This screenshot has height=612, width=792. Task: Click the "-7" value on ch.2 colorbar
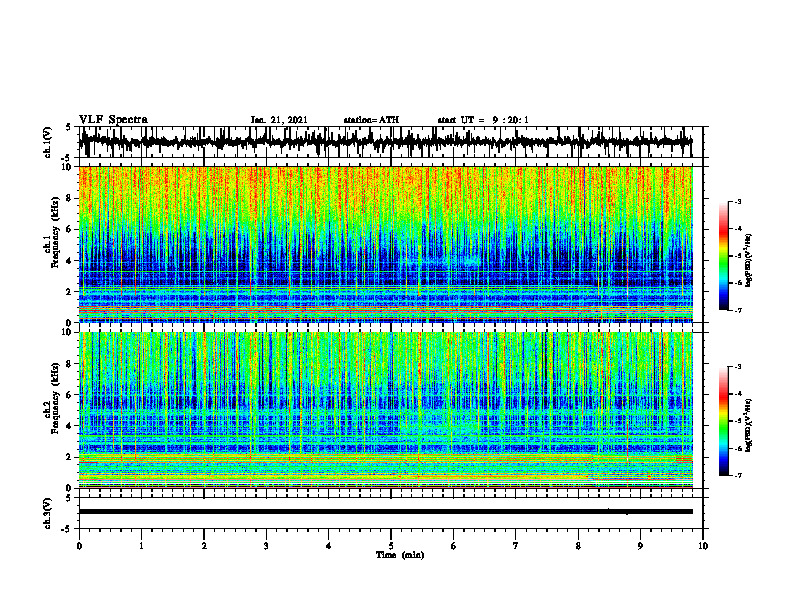738,475
